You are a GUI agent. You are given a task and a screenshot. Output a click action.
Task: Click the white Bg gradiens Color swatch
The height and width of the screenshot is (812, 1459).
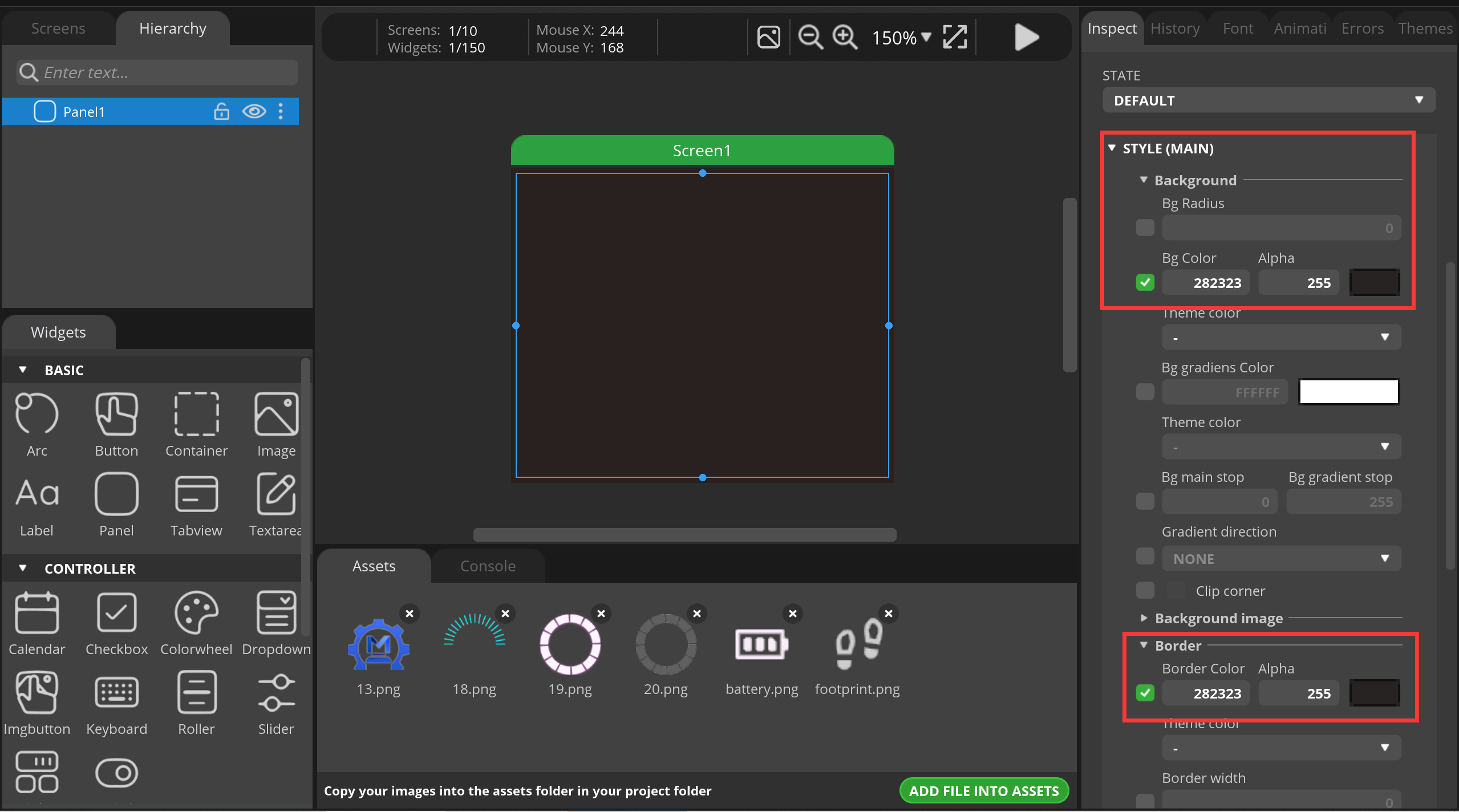click(x=1349, y=392)
